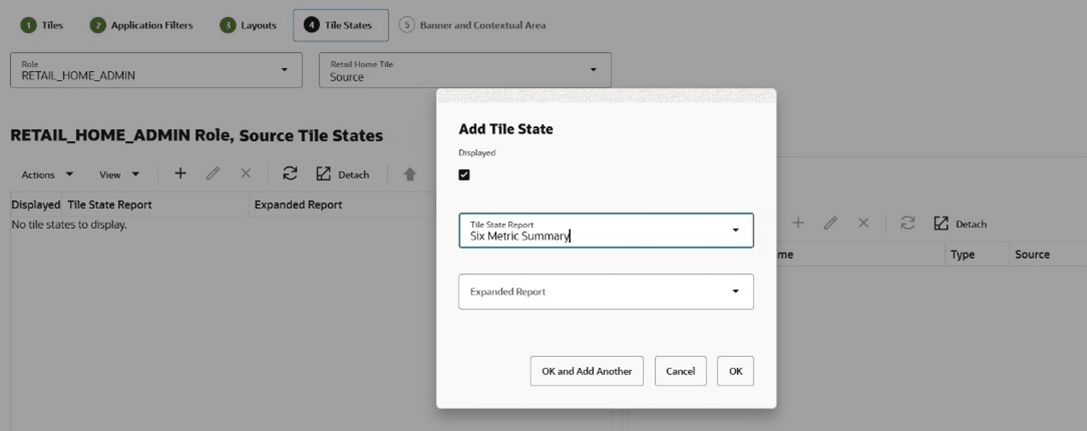Click the delete X icon in right panel toolbar
The width and height of the screenshot is (1087, 431).
tap(863, 223)
